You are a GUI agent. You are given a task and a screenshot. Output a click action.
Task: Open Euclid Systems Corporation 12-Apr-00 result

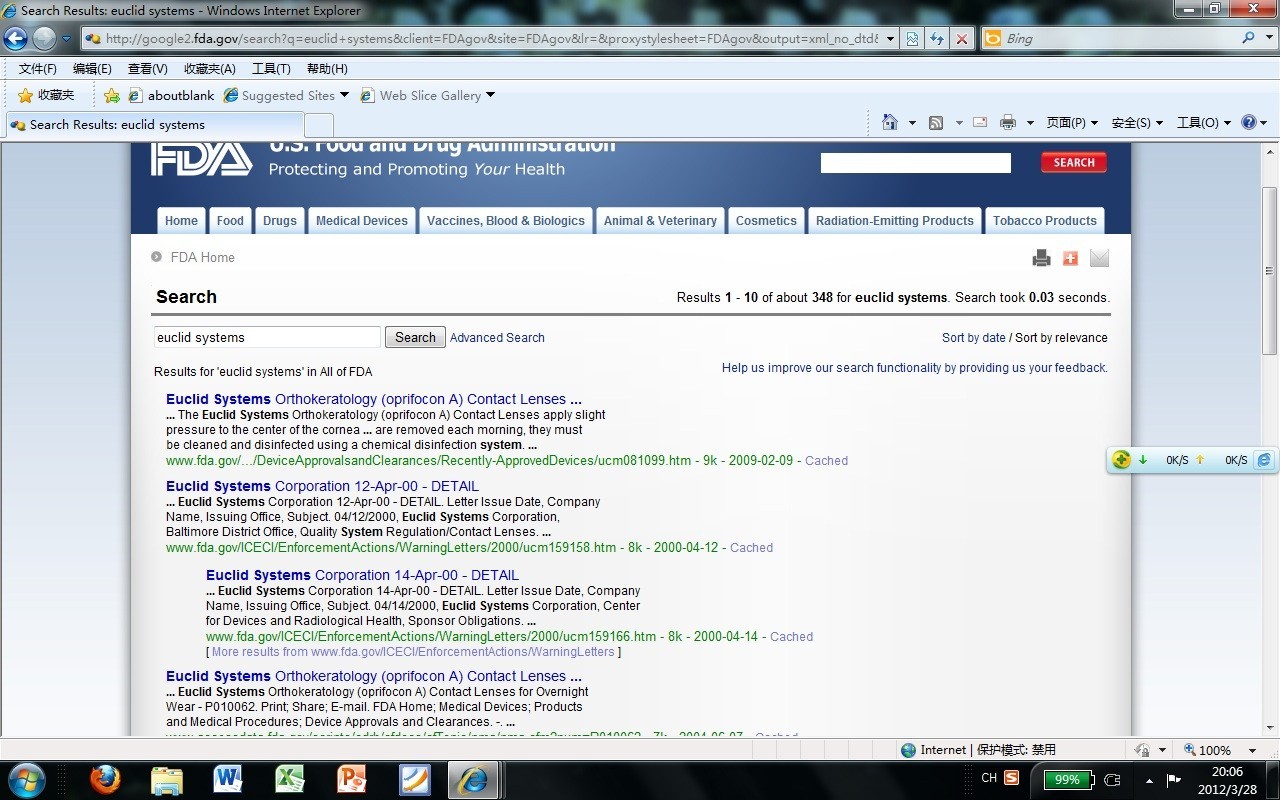coord(322,486)
